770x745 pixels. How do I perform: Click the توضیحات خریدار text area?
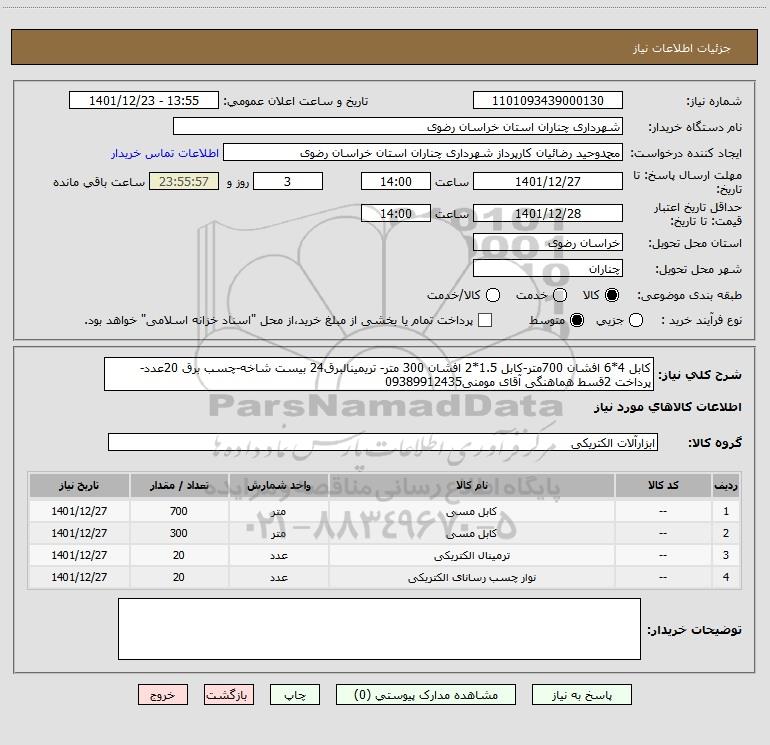379,629
